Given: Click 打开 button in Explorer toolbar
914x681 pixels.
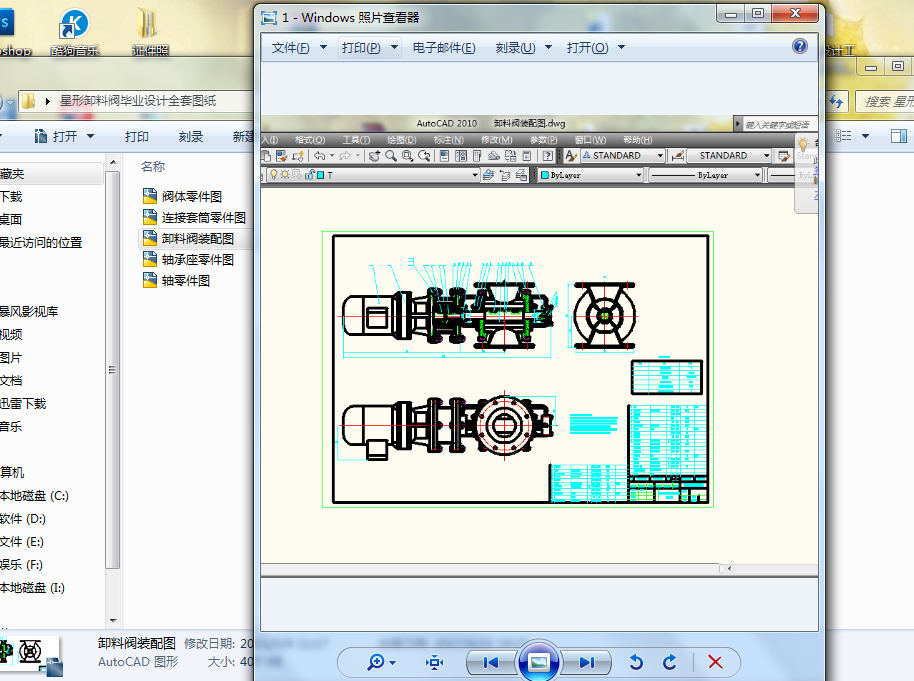Looking at the screenshot, I should (56, 136).
